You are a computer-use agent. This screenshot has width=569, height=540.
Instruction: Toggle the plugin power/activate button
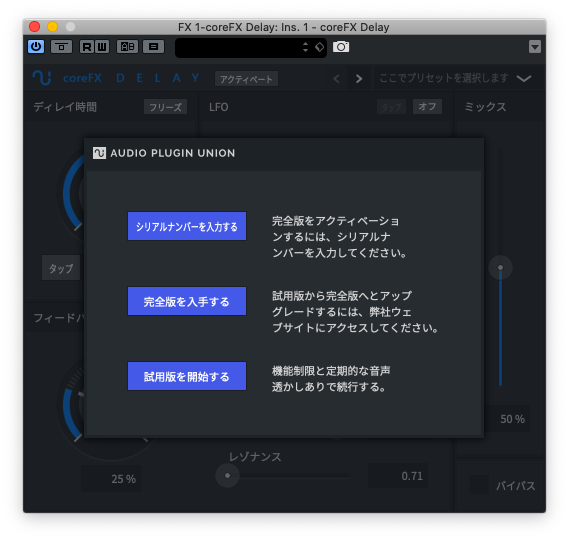pos(36,46)
